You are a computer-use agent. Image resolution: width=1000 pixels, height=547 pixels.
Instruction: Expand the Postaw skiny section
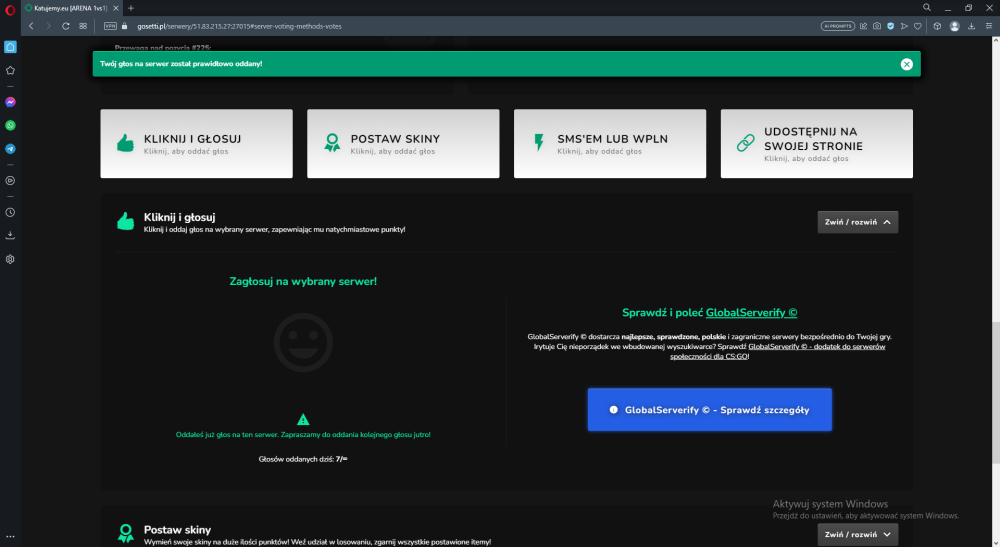pos(858,534)
